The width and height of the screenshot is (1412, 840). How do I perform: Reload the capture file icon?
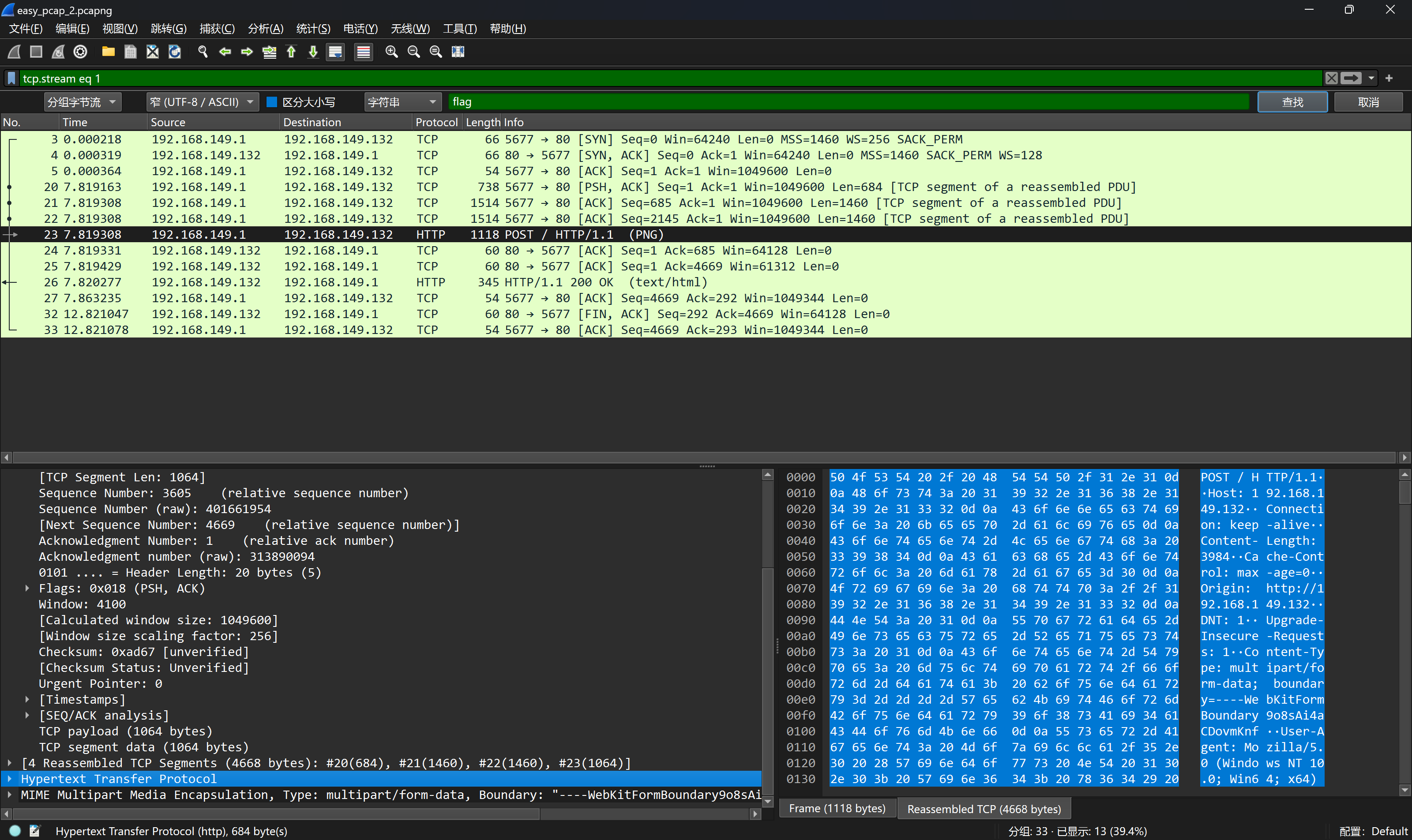174,52
